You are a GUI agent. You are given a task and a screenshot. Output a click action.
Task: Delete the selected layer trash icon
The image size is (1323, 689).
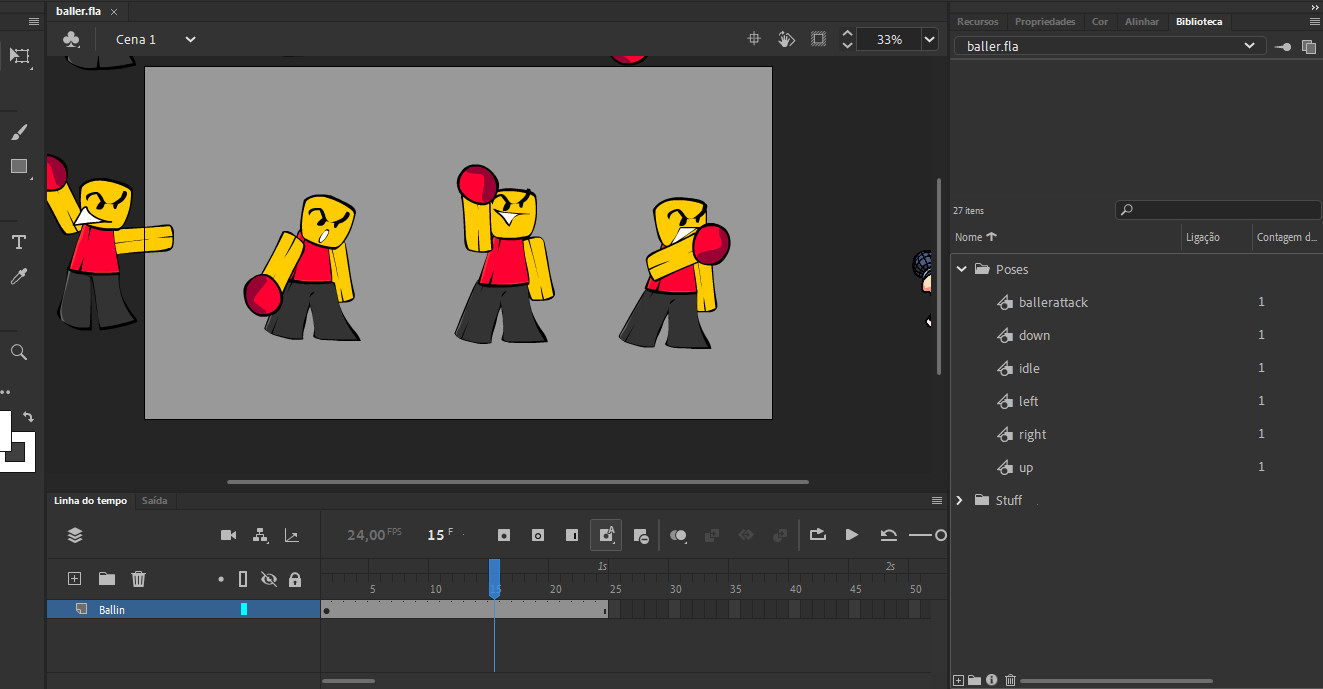pos(139,578)
